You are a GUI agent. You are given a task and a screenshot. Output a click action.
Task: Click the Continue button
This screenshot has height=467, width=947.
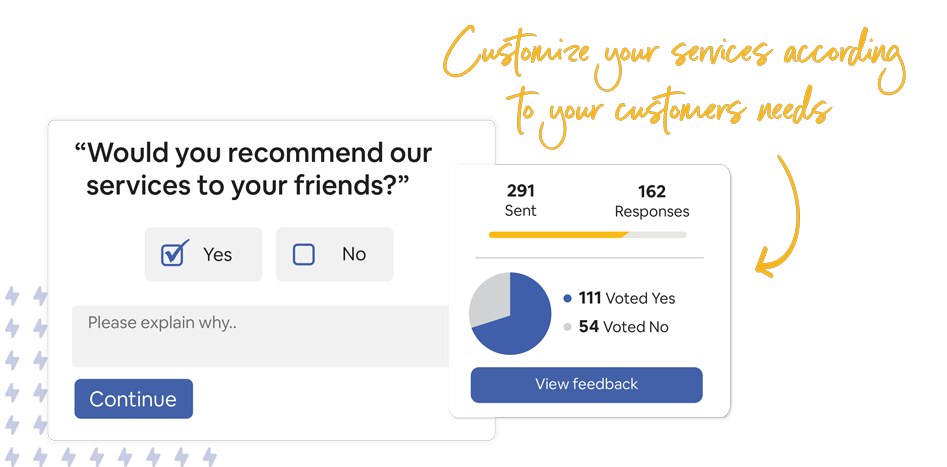coord(133,399)
